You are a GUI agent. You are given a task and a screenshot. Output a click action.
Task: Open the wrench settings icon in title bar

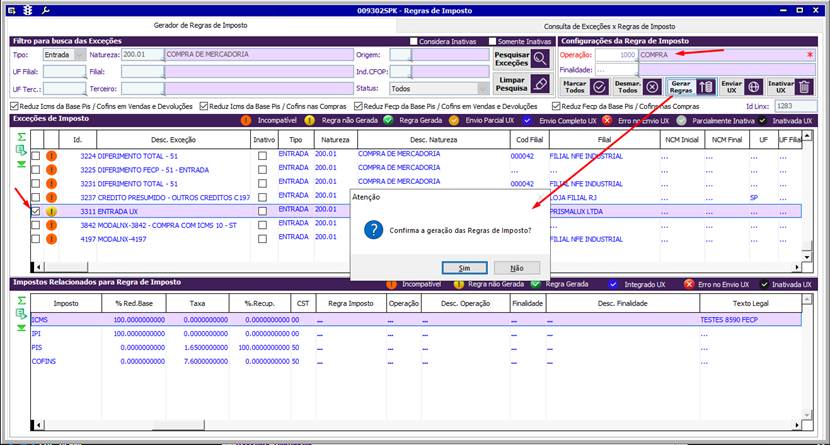tap(45, 10)
